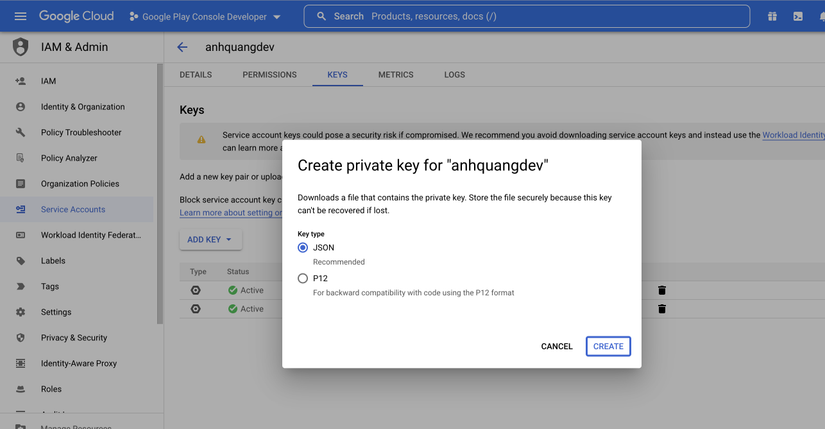
Task: Click the search products and resources field
Action: coord(540,17)
